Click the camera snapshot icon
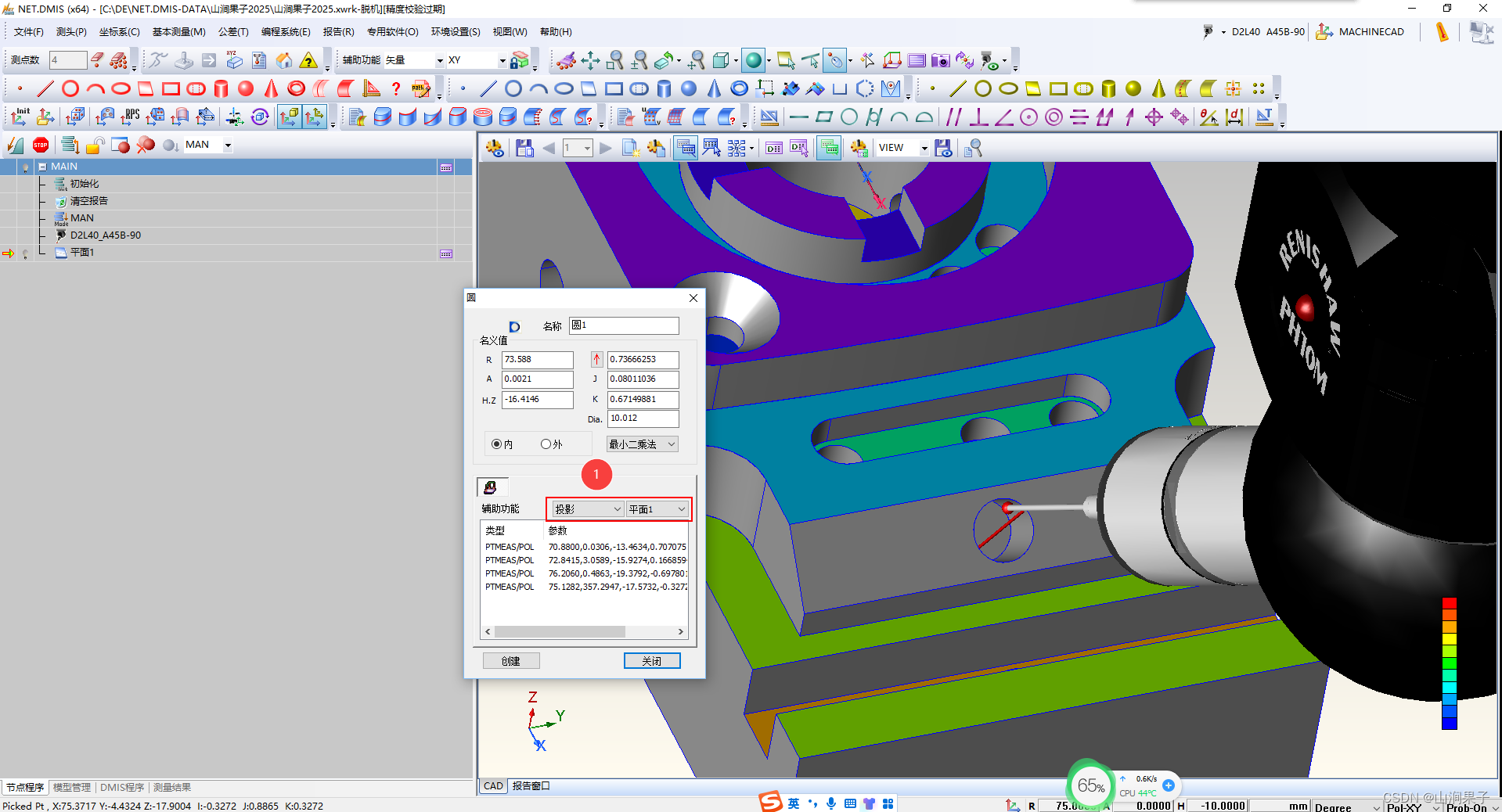This screenshot has width=1502, height=812. pyautogui.click(x=940, y=60)
